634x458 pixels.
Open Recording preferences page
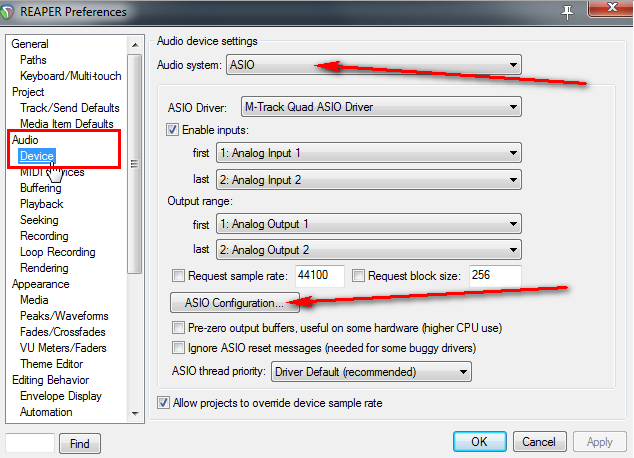click(44, 236)
